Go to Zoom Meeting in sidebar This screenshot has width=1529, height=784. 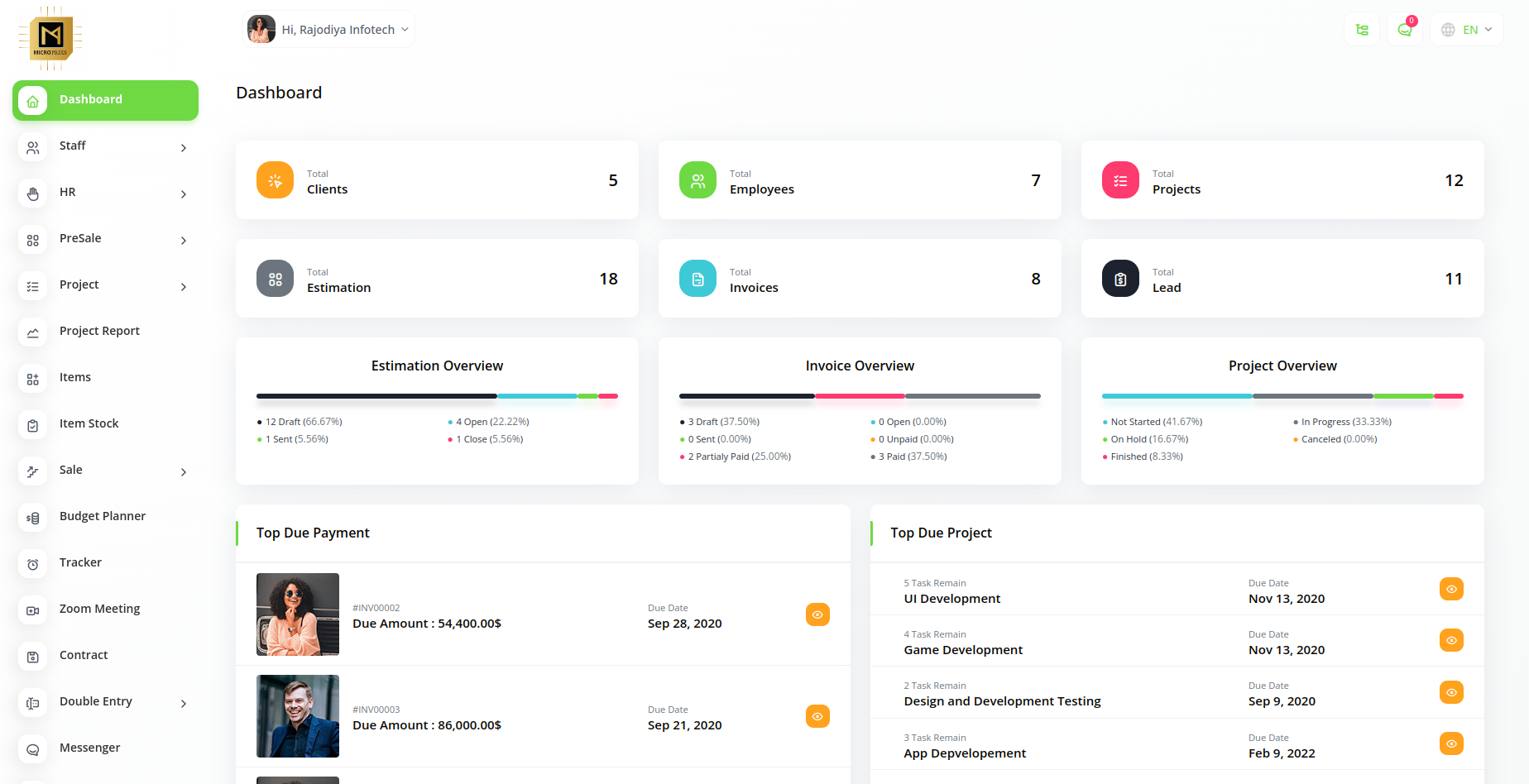(x=99, y=609)
